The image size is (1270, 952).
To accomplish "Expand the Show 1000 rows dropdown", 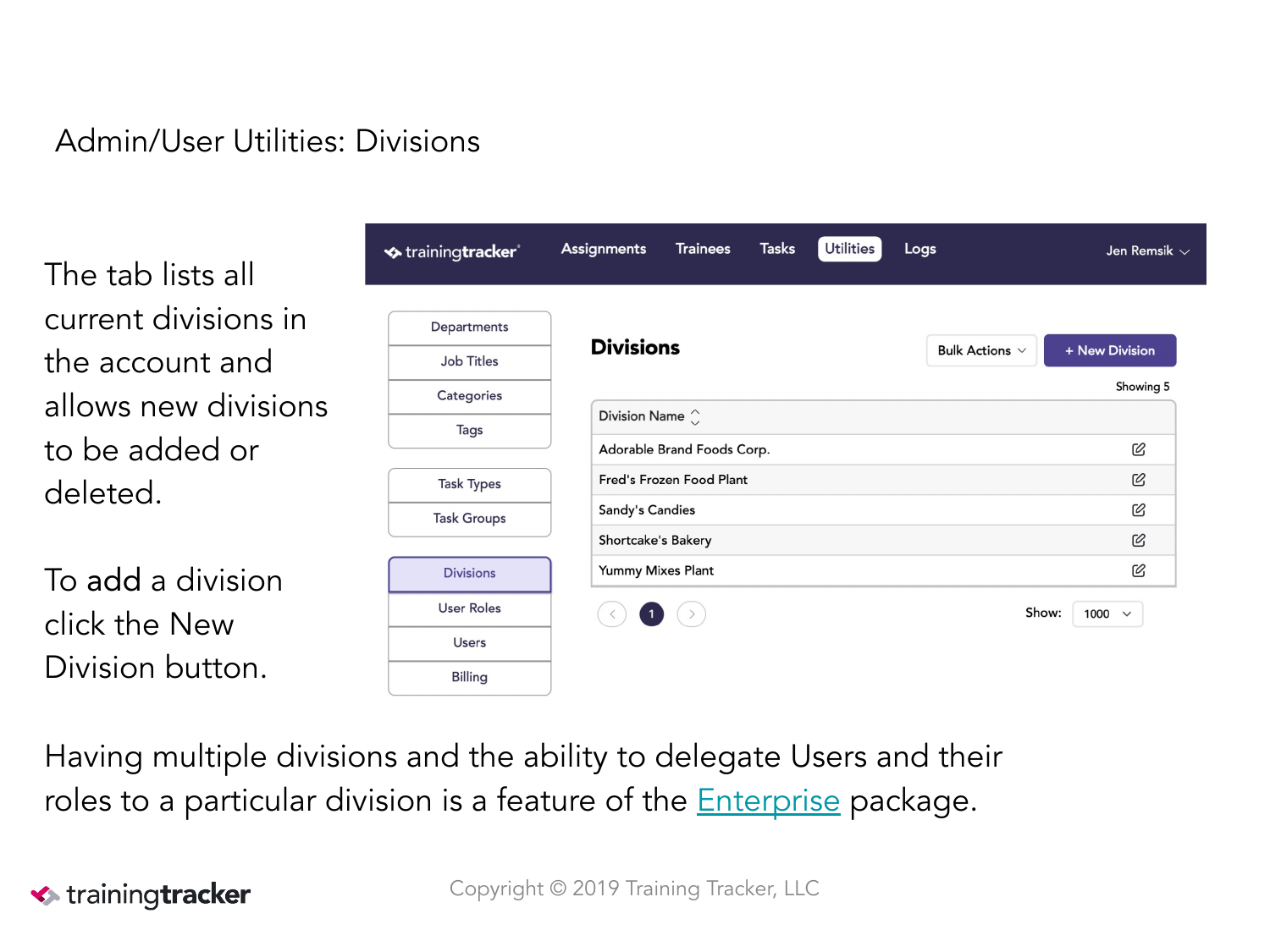I will click(x=1107, y=614).
